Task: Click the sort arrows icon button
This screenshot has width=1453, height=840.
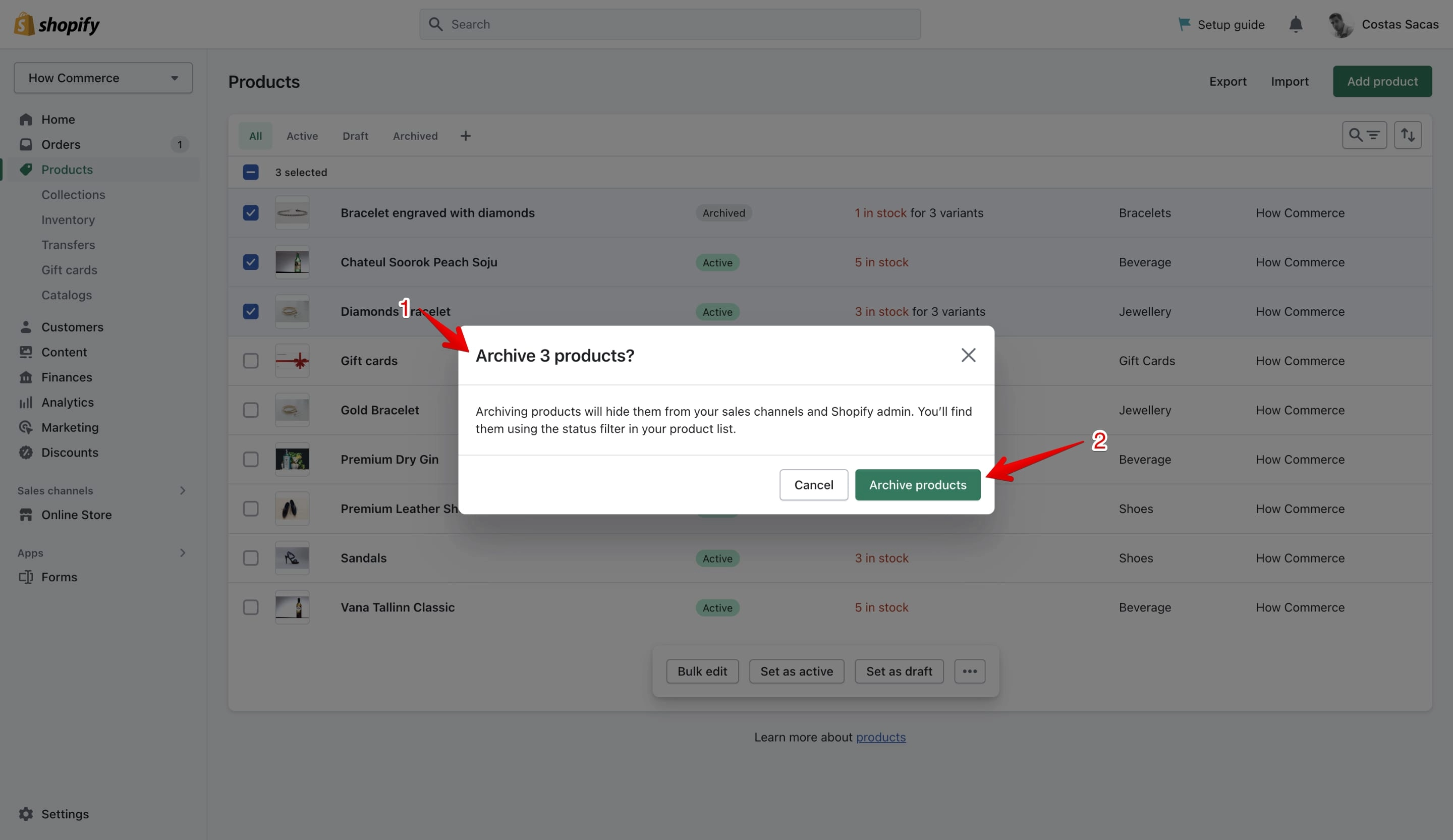Action: coord(1408,135)
